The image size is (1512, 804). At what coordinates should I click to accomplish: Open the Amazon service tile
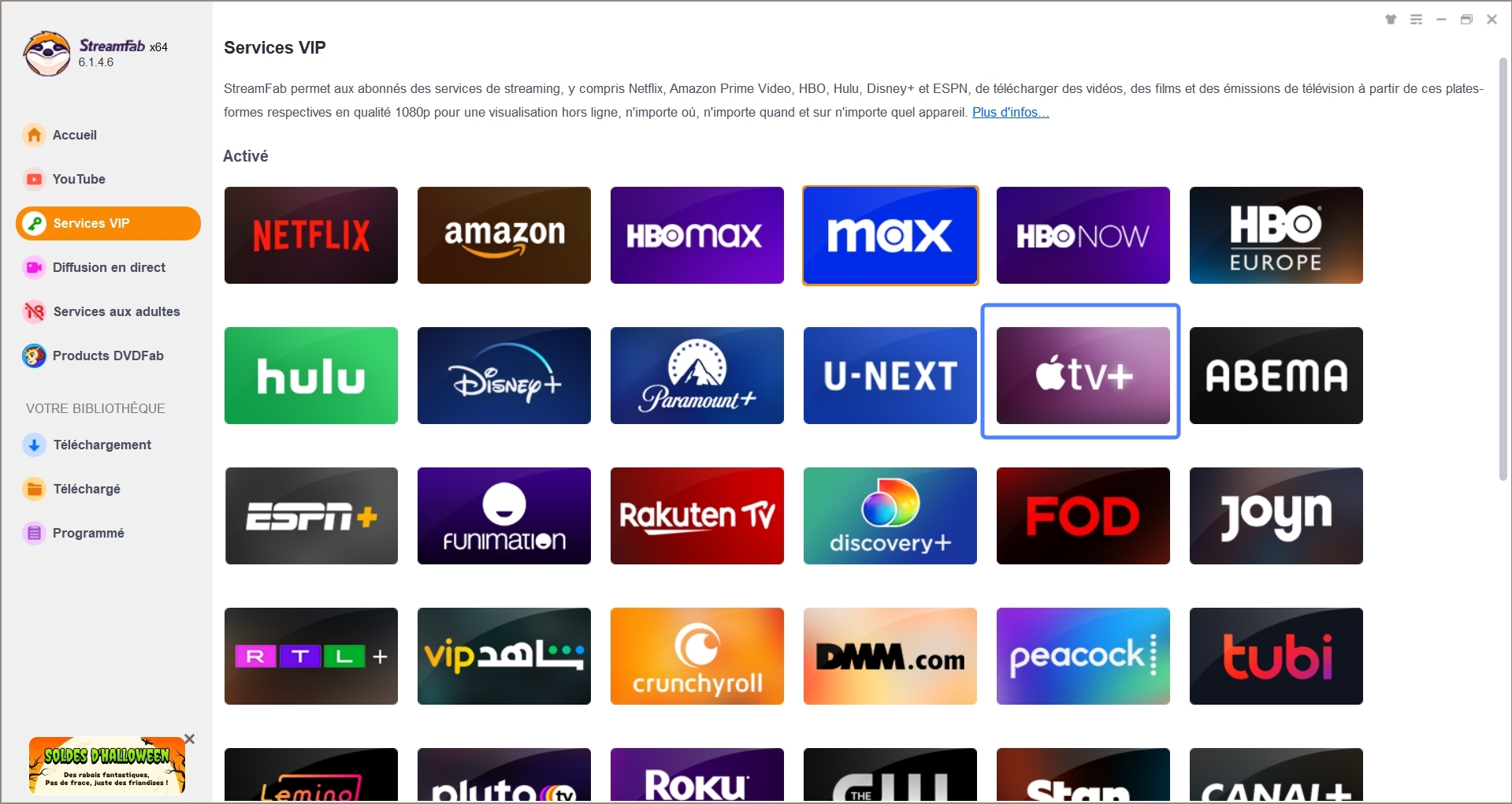[503, 235]
